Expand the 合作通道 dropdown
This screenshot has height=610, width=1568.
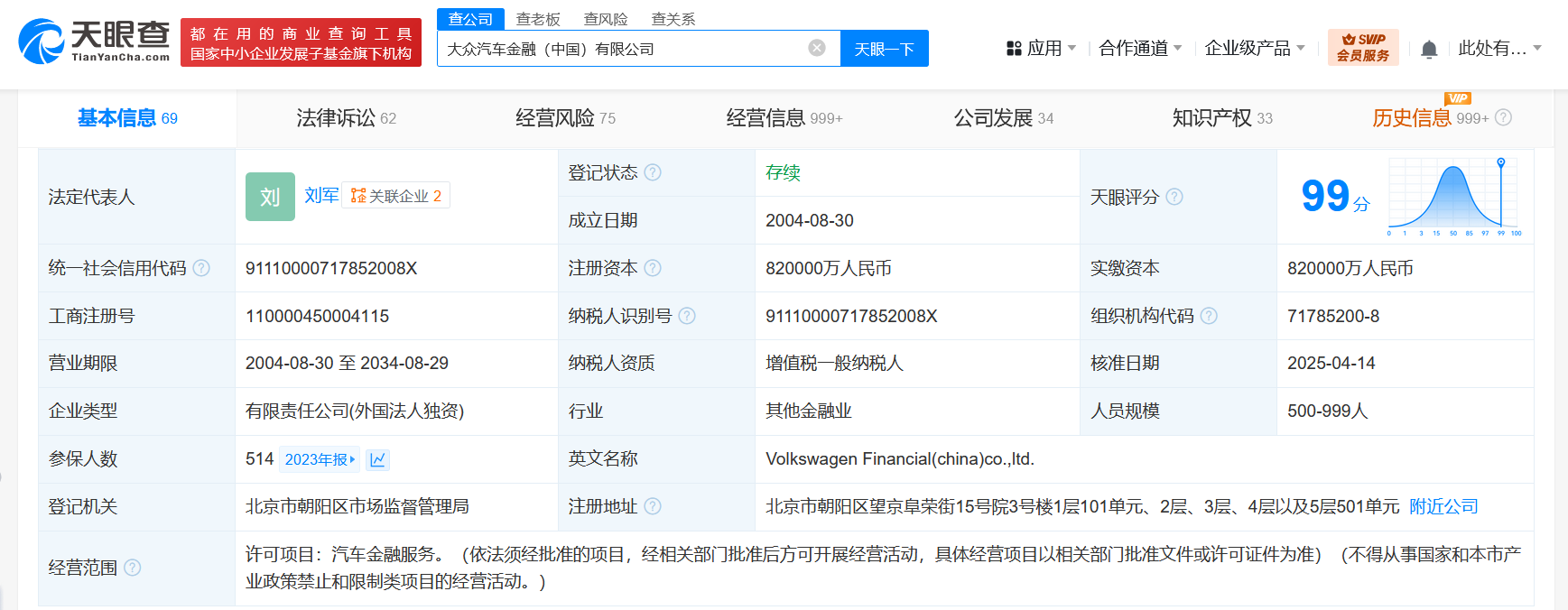pos(1139,48)
